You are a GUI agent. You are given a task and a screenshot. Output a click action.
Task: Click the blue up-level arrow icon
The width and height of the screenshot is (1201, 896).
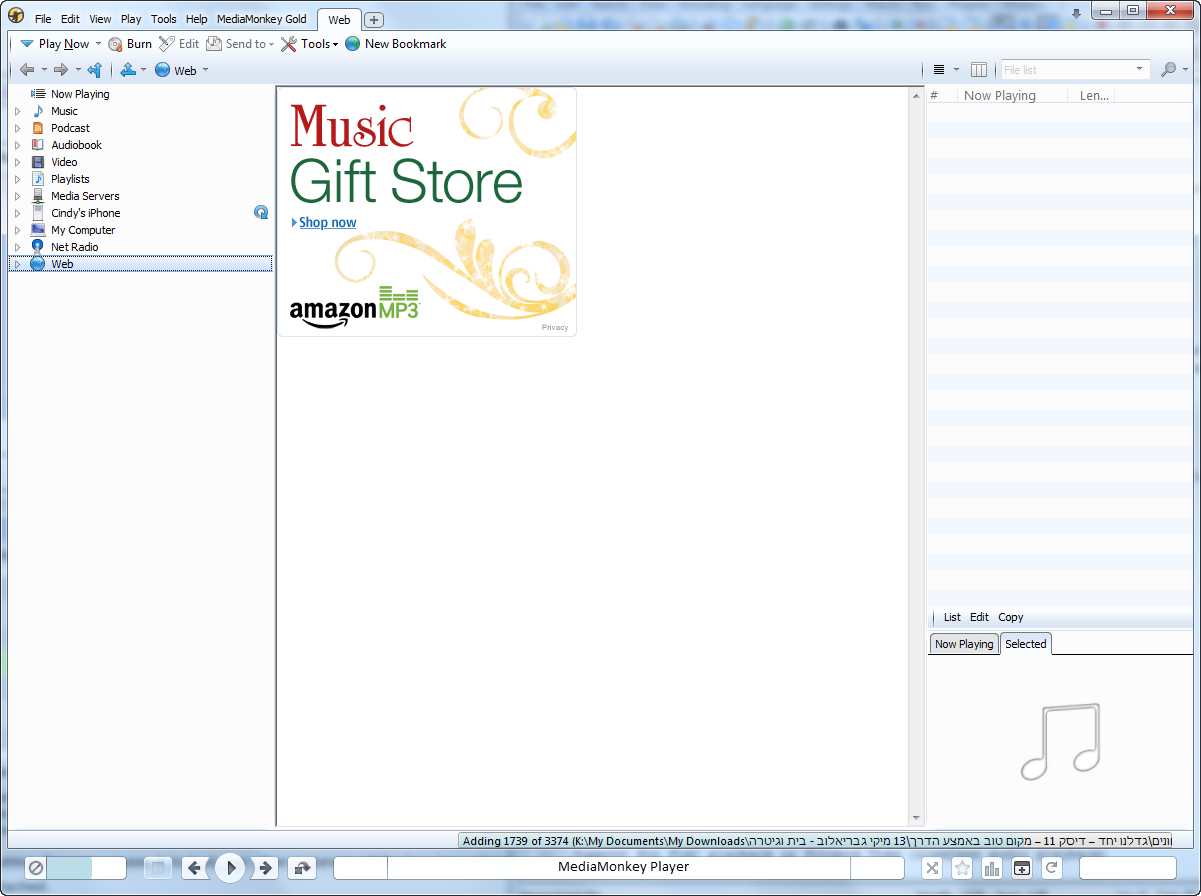(x=95, y=70)
